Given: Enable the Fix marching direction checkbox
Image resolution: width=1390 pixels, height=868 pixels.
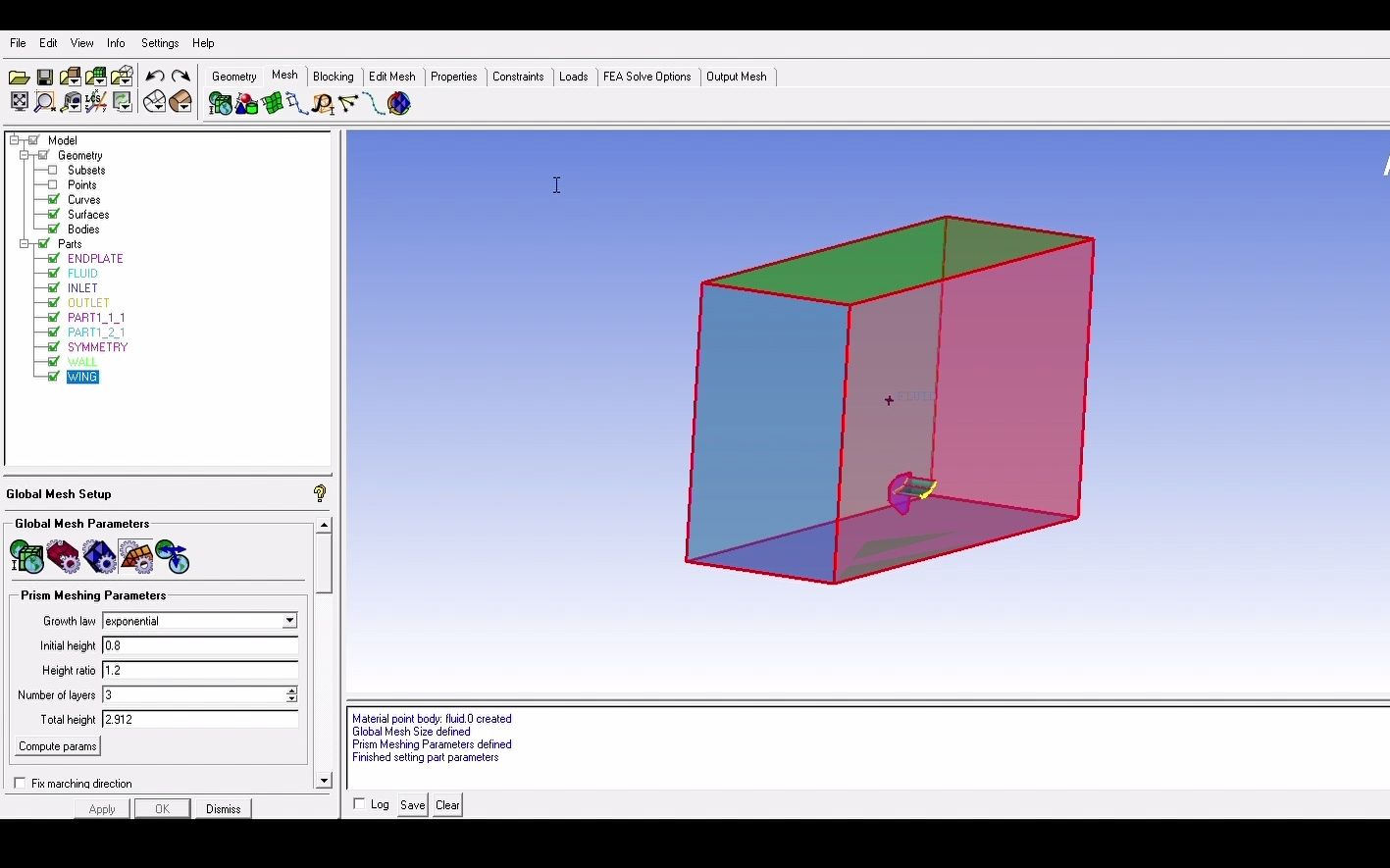Looking at the screenshot, I should coord(18,783).
